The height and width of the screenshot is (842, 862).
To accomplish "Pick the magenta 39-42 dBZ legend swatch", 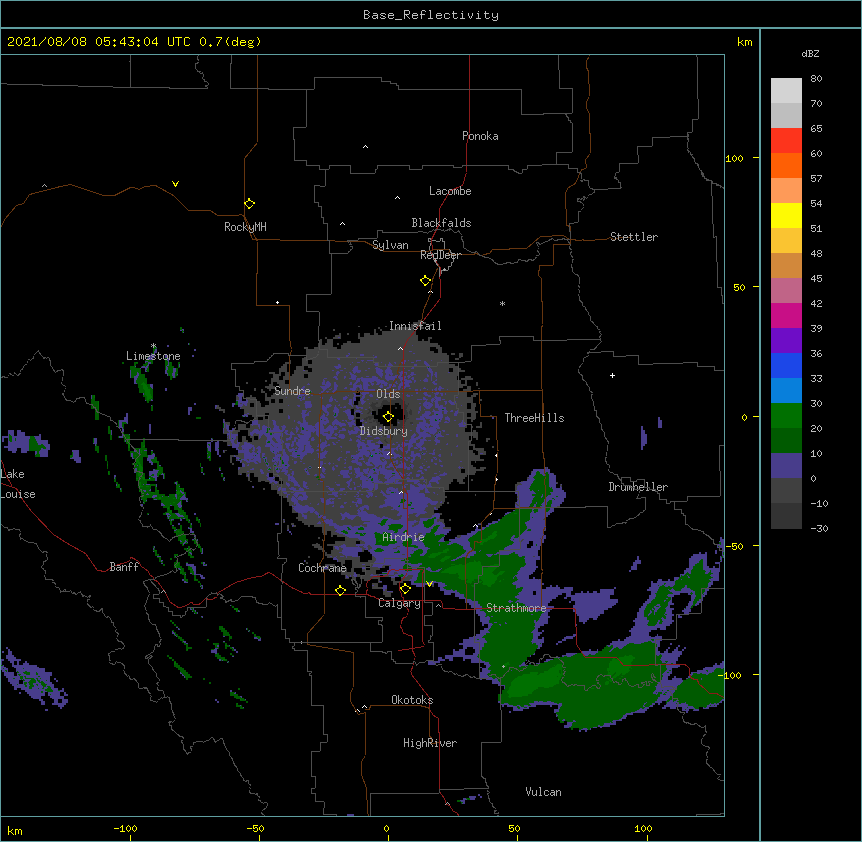I will (786, 315).
